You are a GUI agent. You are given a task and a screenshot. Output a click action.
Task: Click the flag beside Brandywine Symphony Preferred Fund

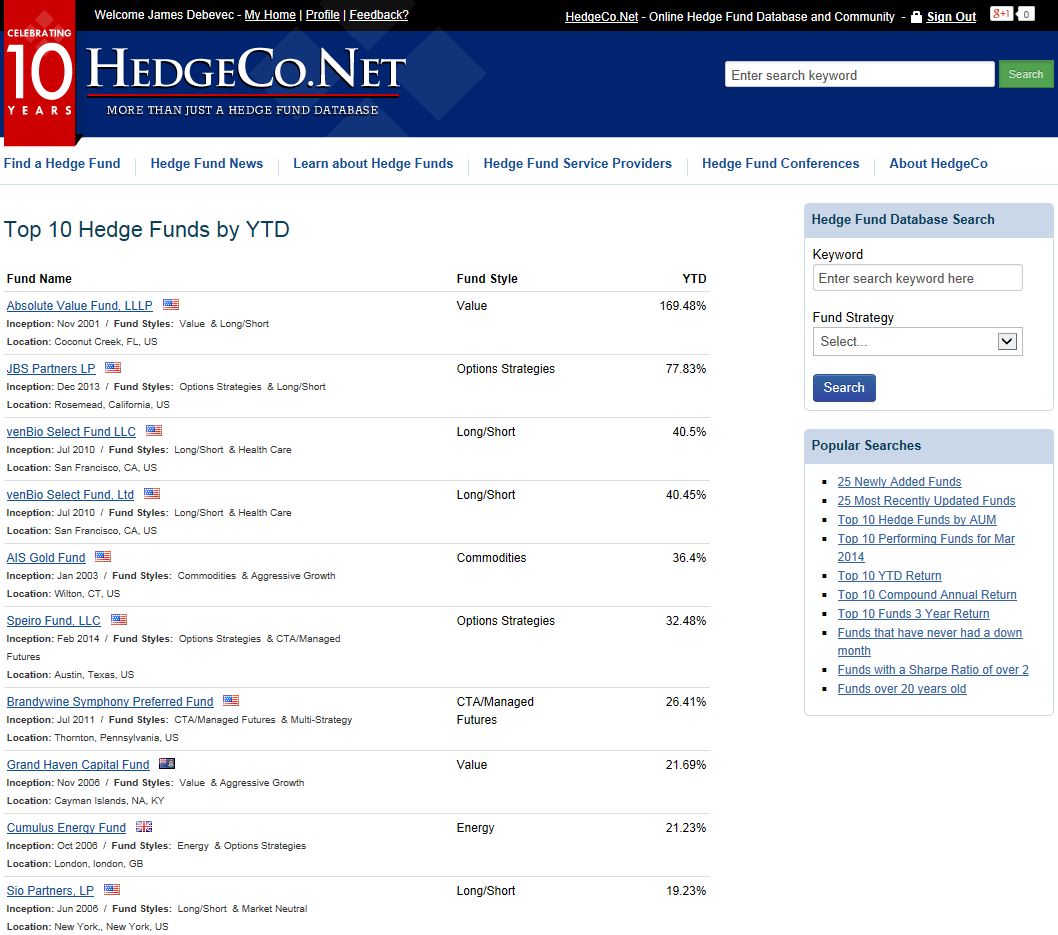[231, 700]
